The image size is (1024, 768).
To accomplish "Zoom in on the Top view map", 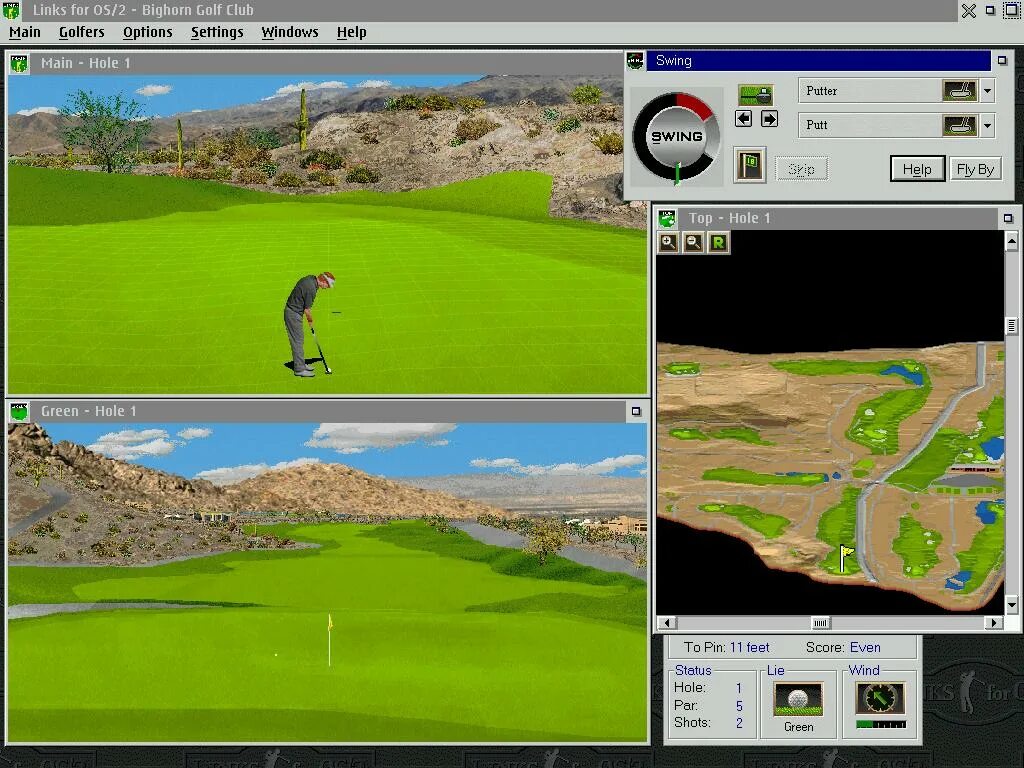I will pyautogui.click(x=668, y=242).
